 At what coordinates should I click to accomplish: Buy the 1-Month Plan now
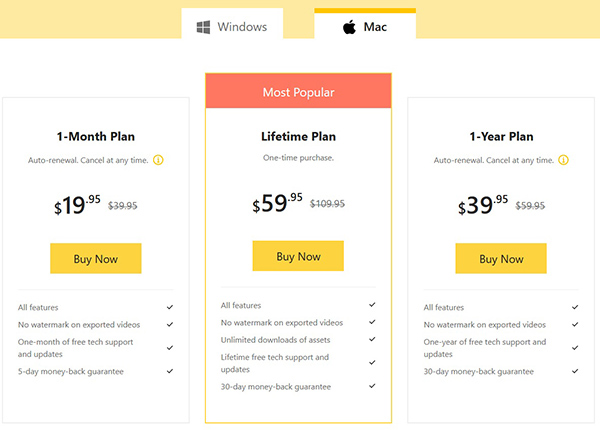[x=96, y=259]
